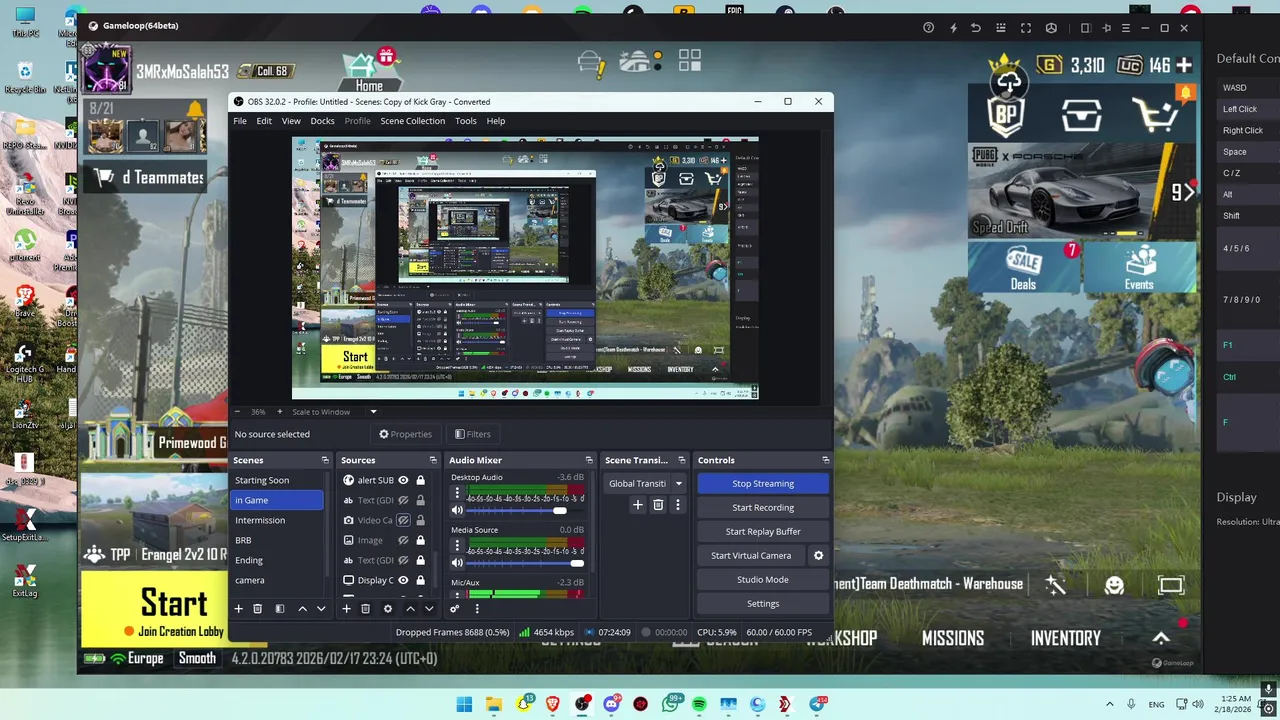Enable Studio Mode

763,579
